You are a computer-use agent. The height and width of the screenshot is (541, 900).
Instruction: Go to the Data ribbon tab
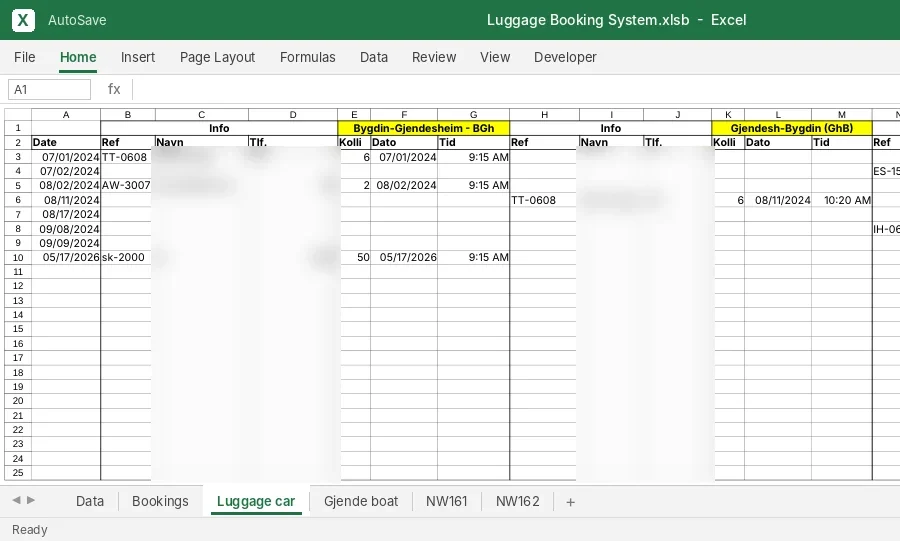tap(374, 57)
